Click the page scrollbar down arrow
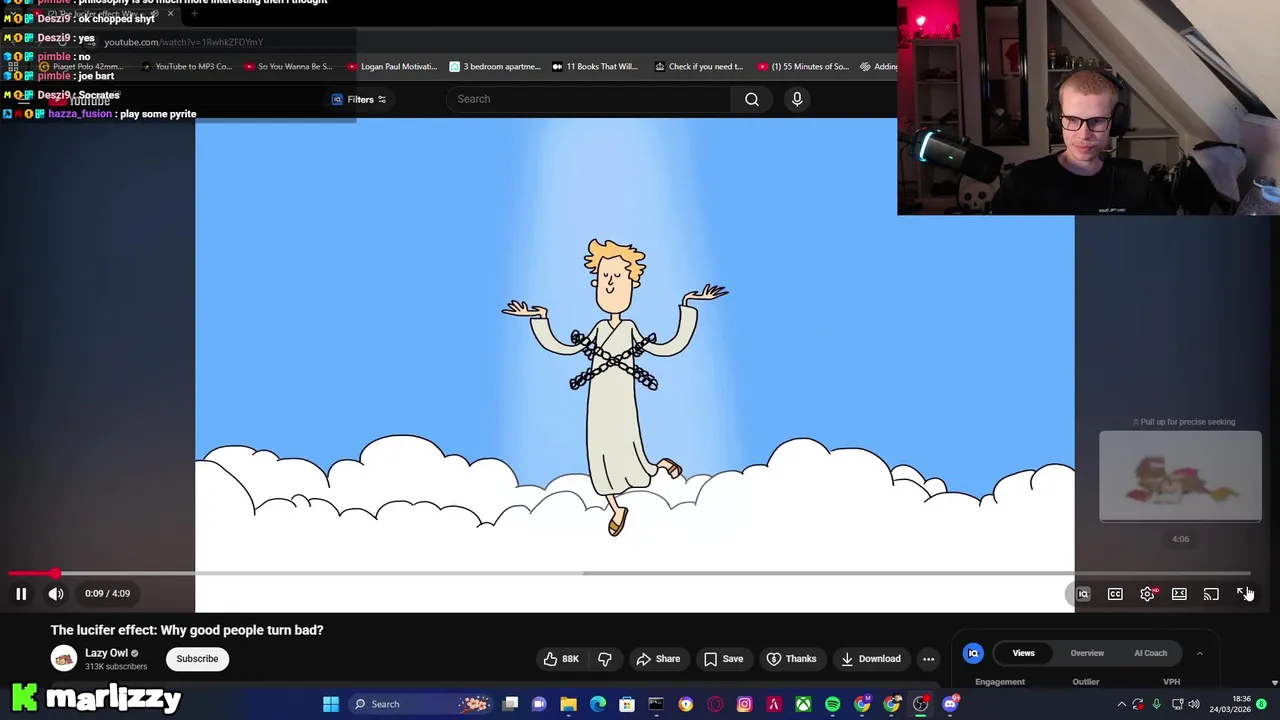 pos(1274,683)
